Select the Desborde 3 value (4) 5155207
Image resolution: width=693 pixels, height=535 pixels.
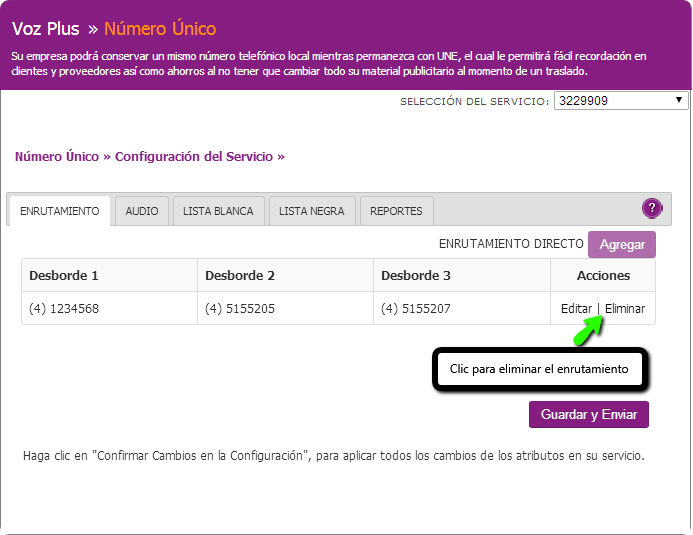point(416,308)
